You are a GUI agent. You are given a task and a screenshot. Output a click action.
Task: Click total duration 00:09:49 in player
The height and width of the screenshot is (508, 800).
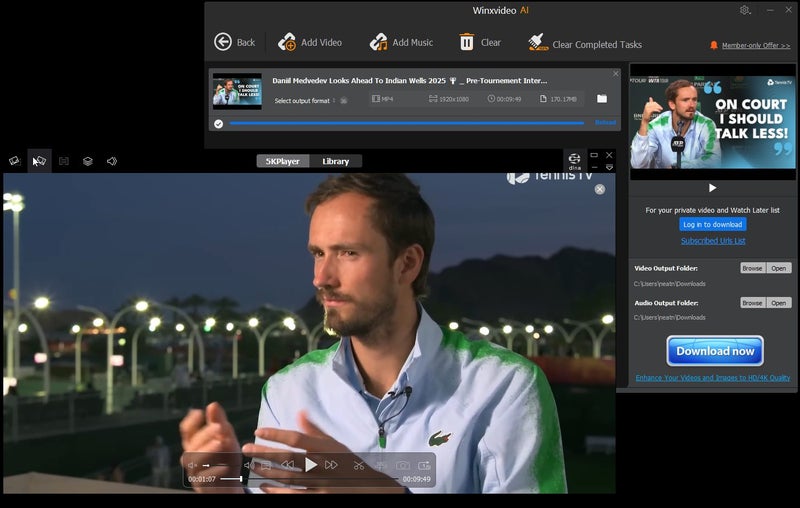(416, 479)
